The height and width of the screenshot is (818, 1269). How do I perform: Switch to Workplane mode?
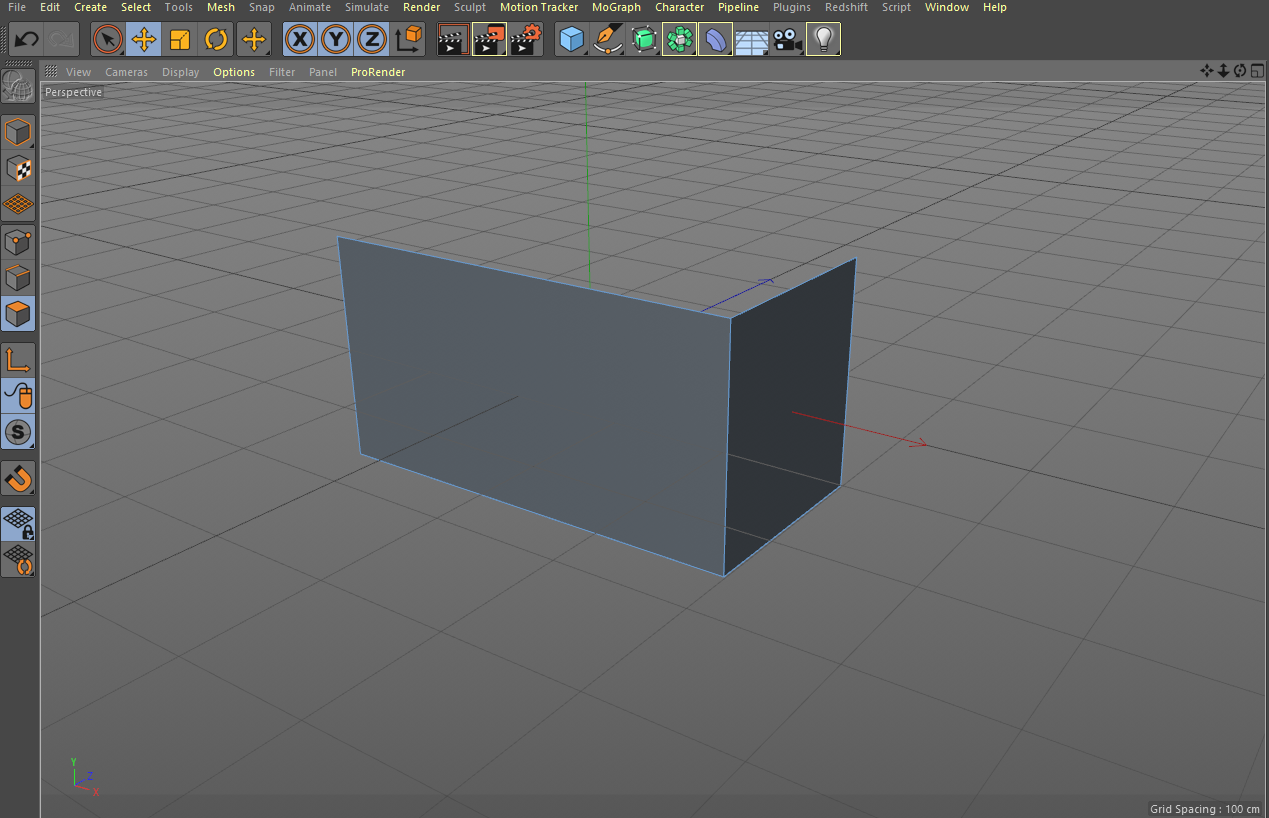pos(19,204)
